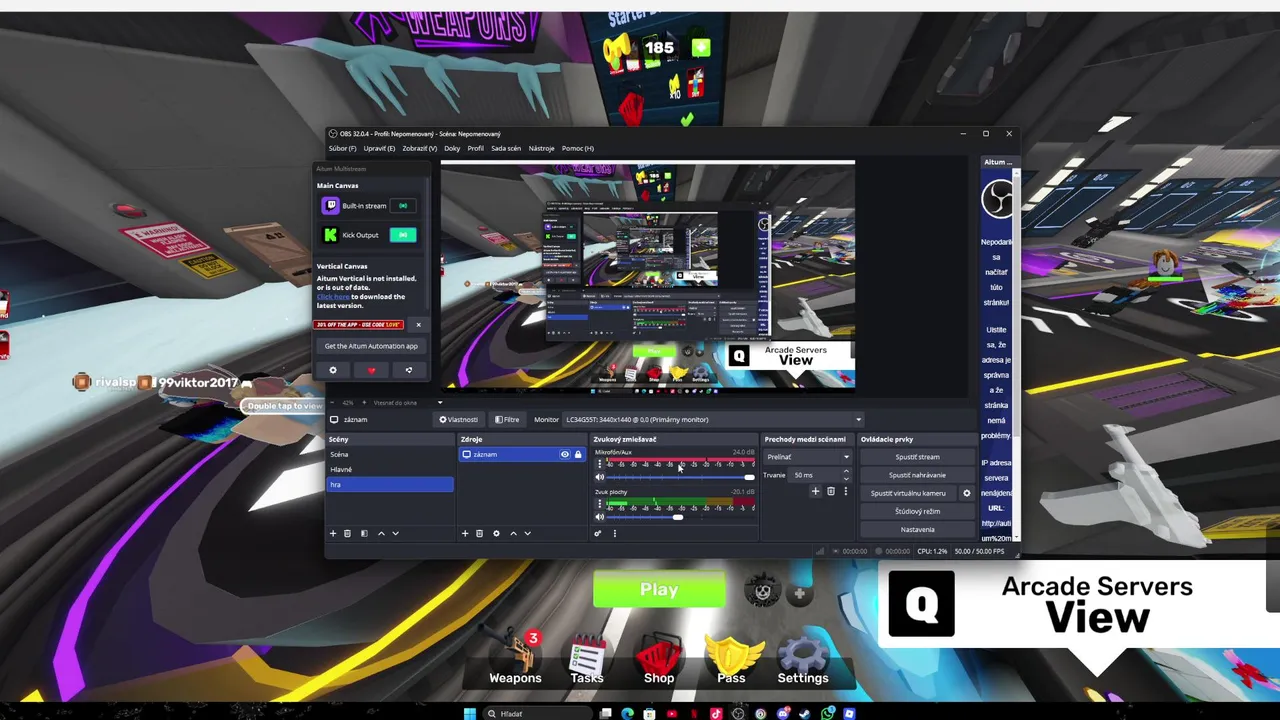The image size is (1280, 720).
Task: Open the Nástroje menu
Action: coord(541,148)
